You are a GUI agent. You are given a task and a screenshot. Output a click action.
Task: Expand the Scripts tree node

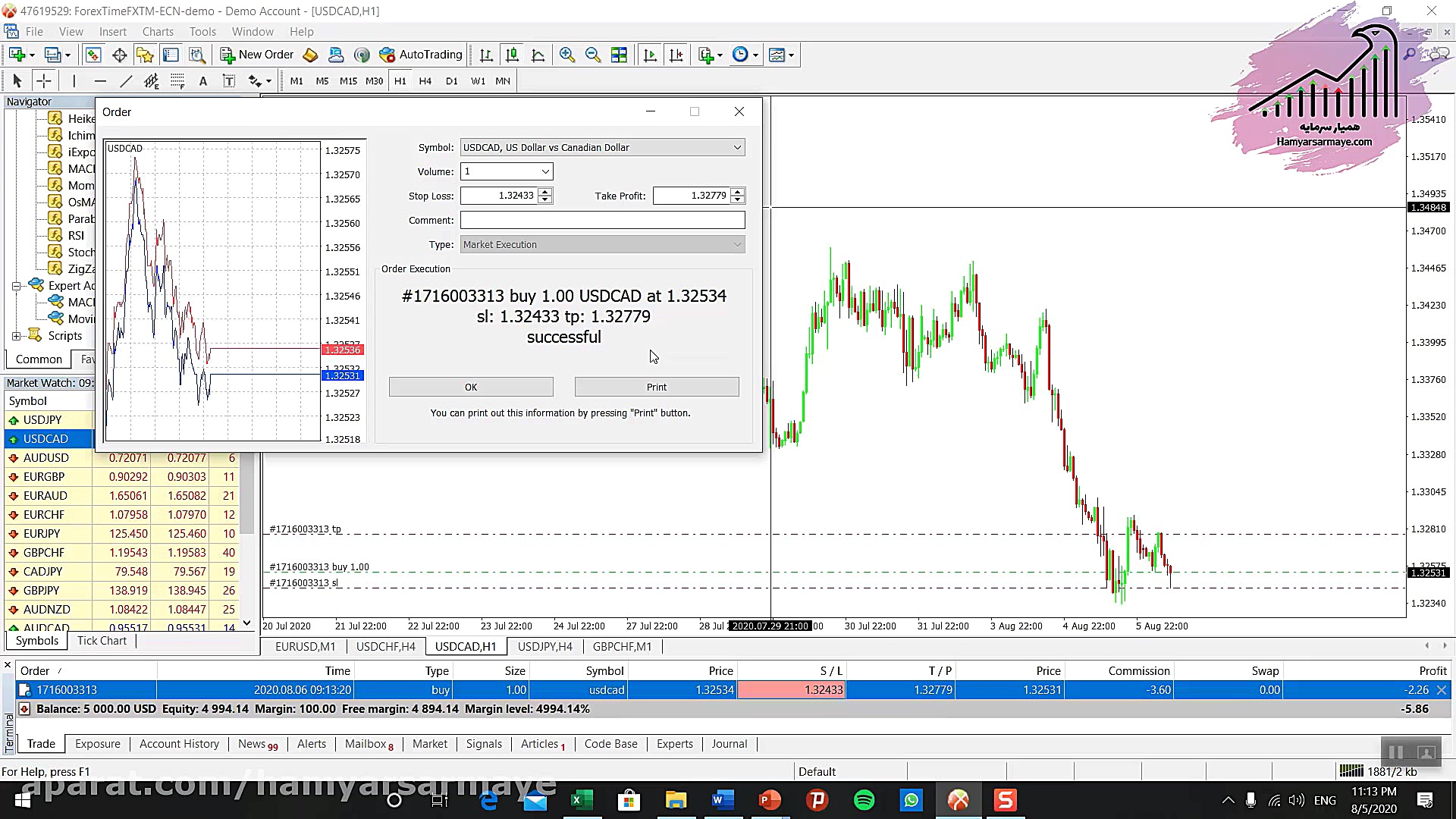tap(16, 336)
